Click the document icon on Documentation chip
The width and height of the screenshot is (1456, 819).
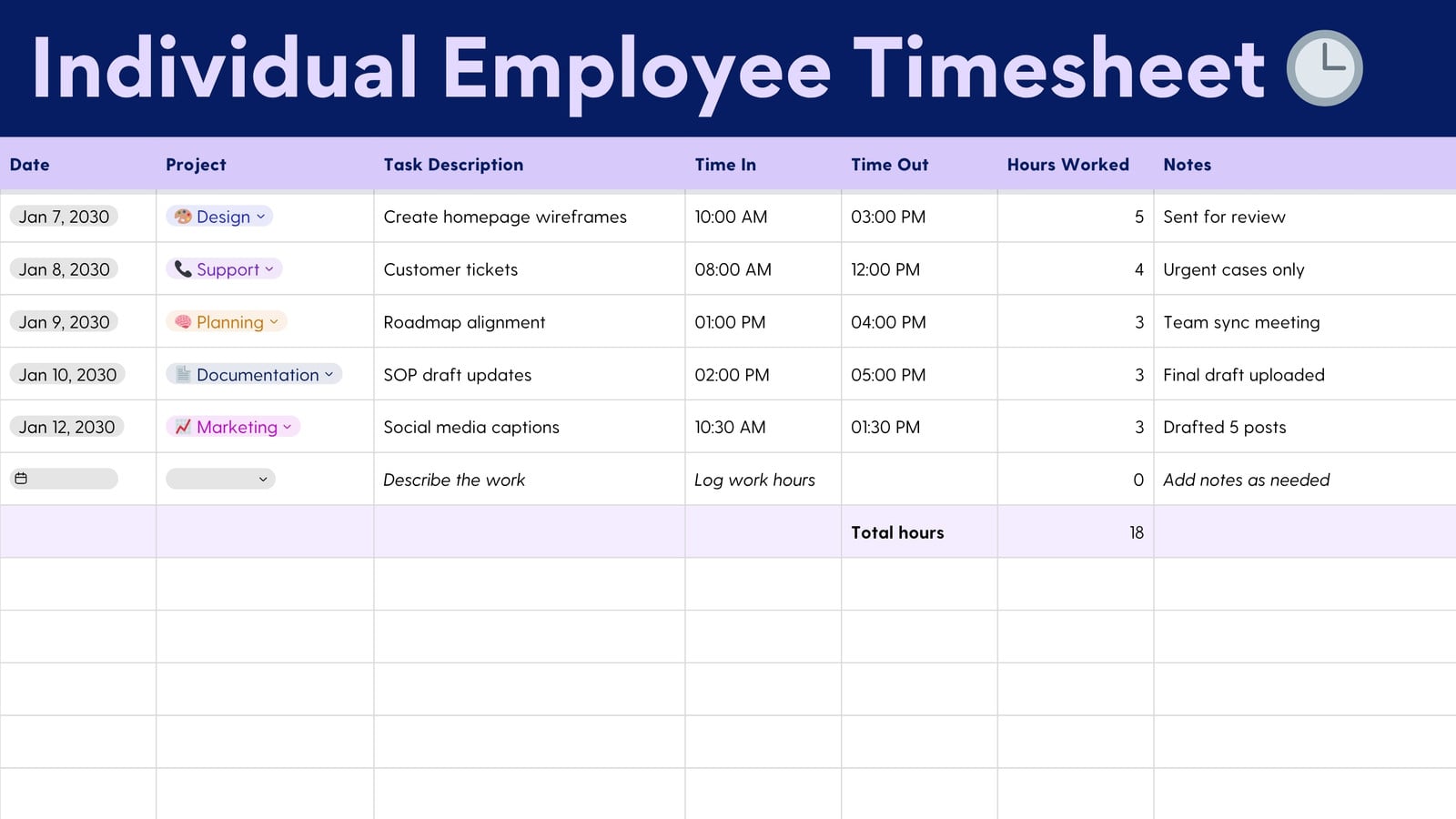point(183,374)
